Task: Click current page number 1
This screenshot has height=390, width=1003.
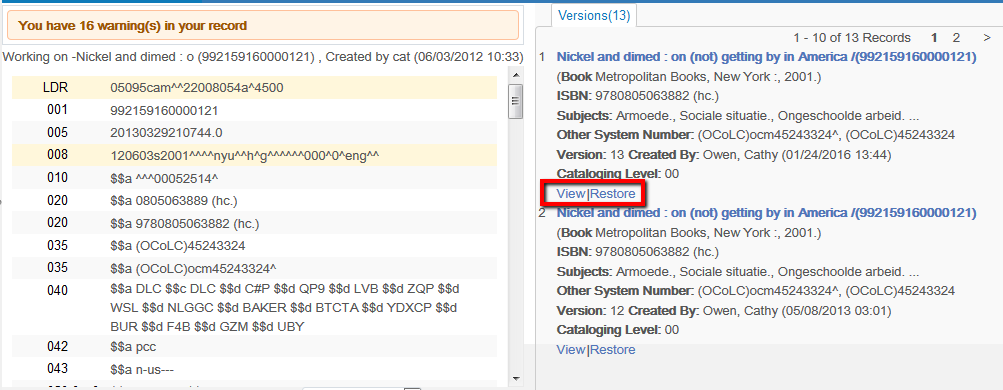Action: tap(935, 38)
